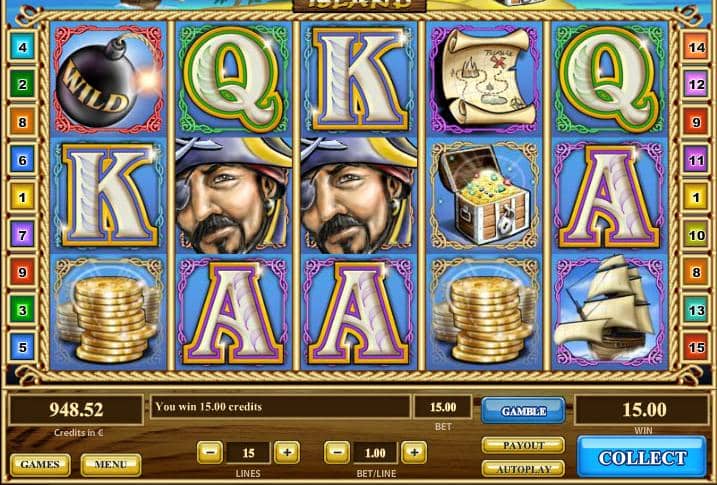Viewport: 717px width, 485px height.
Task: Open the Games list
Action: tap(40, 464)
